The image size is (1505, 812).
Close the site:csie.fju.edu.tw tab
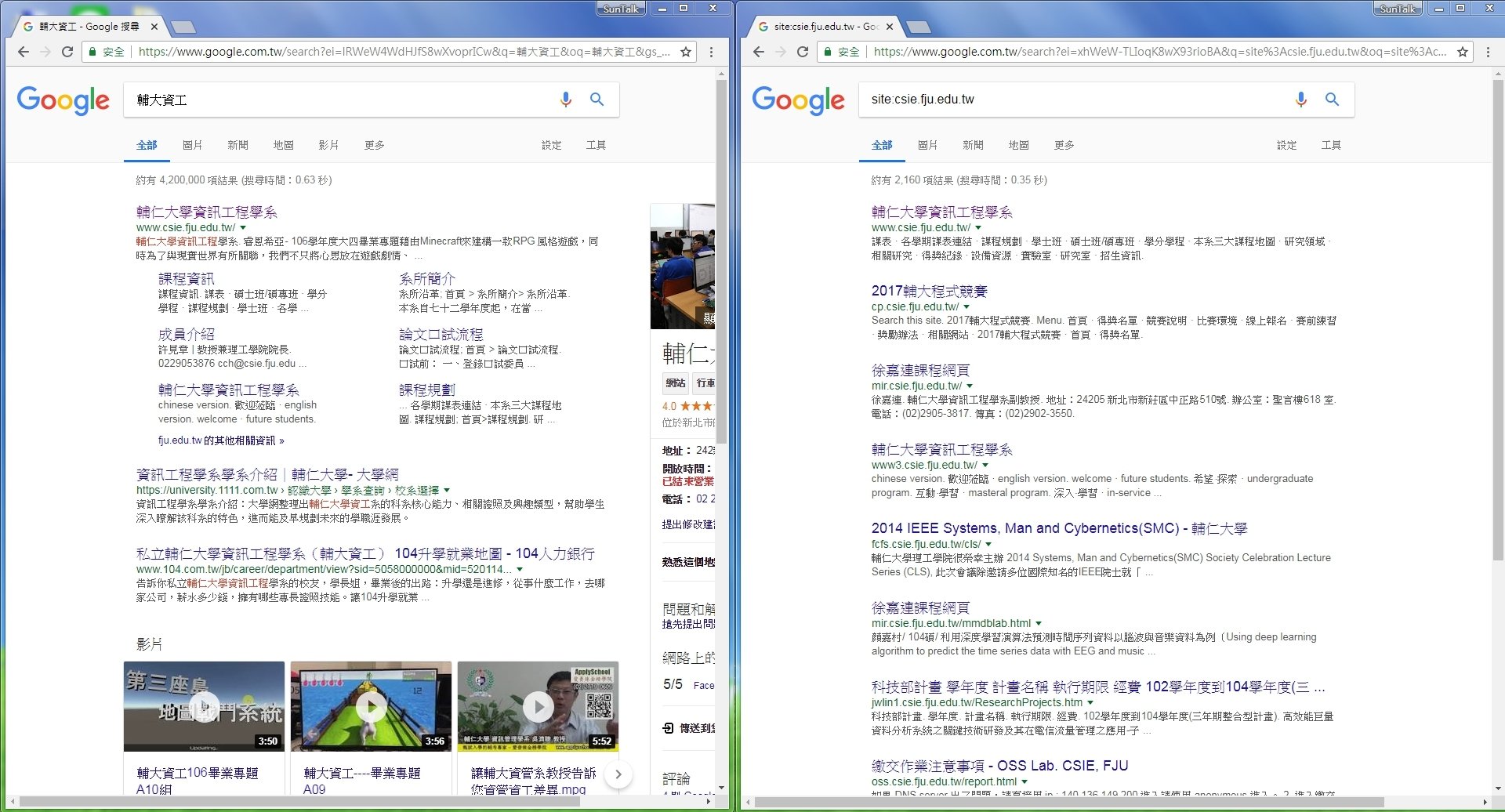(x=890, y=27)
